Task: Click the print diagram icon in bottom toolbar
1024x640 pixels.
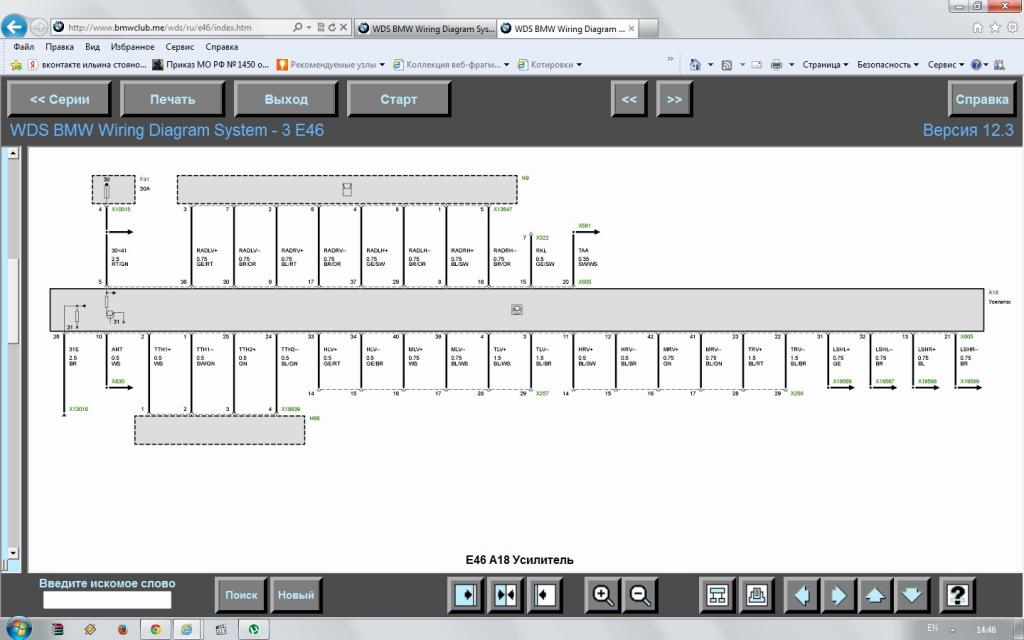Action: [x=756, y=595]
